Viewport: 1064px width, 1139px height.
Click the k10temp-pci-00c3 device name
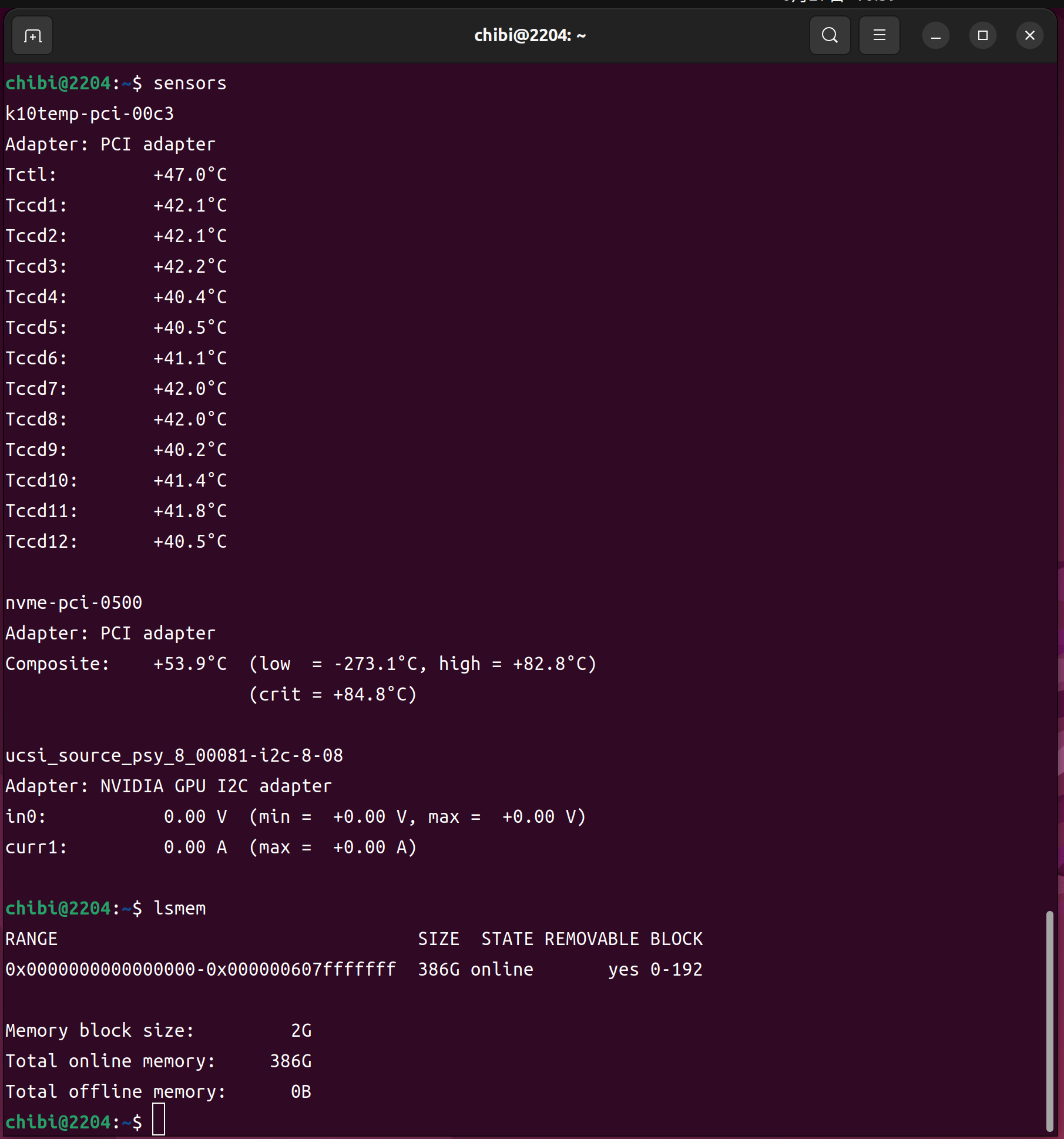tap(89, 114)
